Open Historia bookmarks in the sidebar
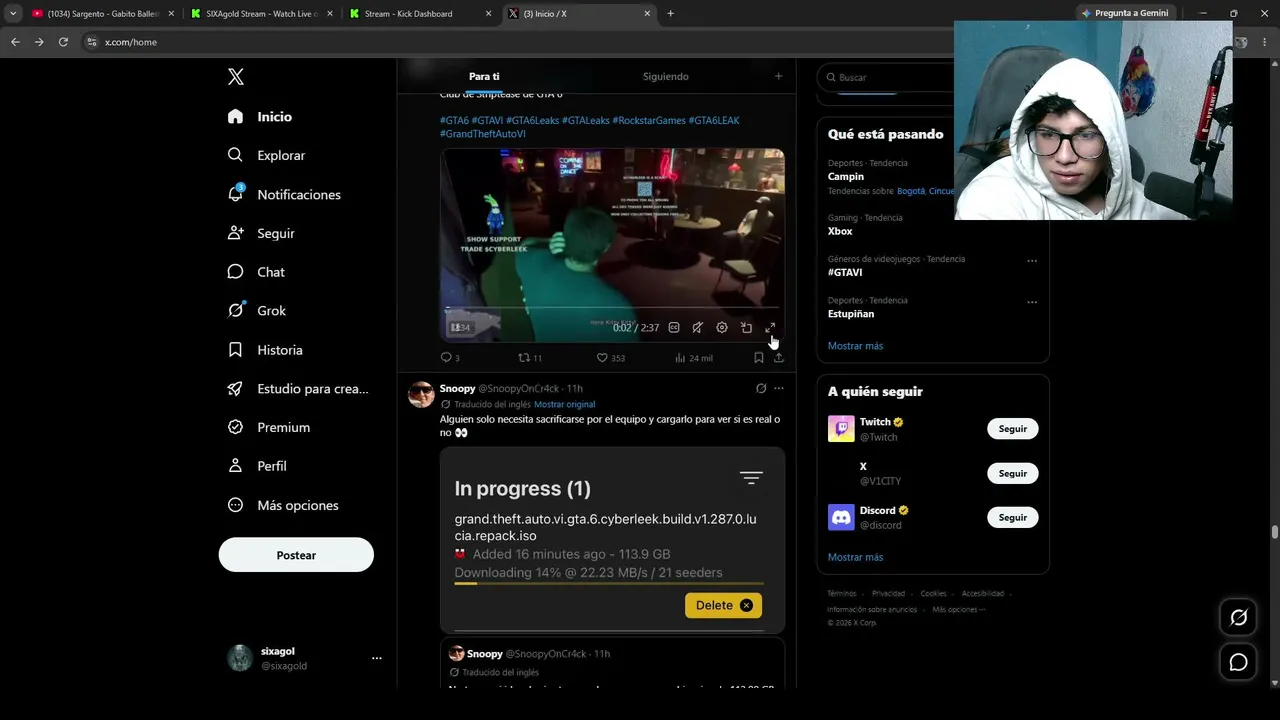The width and height of the screenshot is (1280, 720). point(265,350)
